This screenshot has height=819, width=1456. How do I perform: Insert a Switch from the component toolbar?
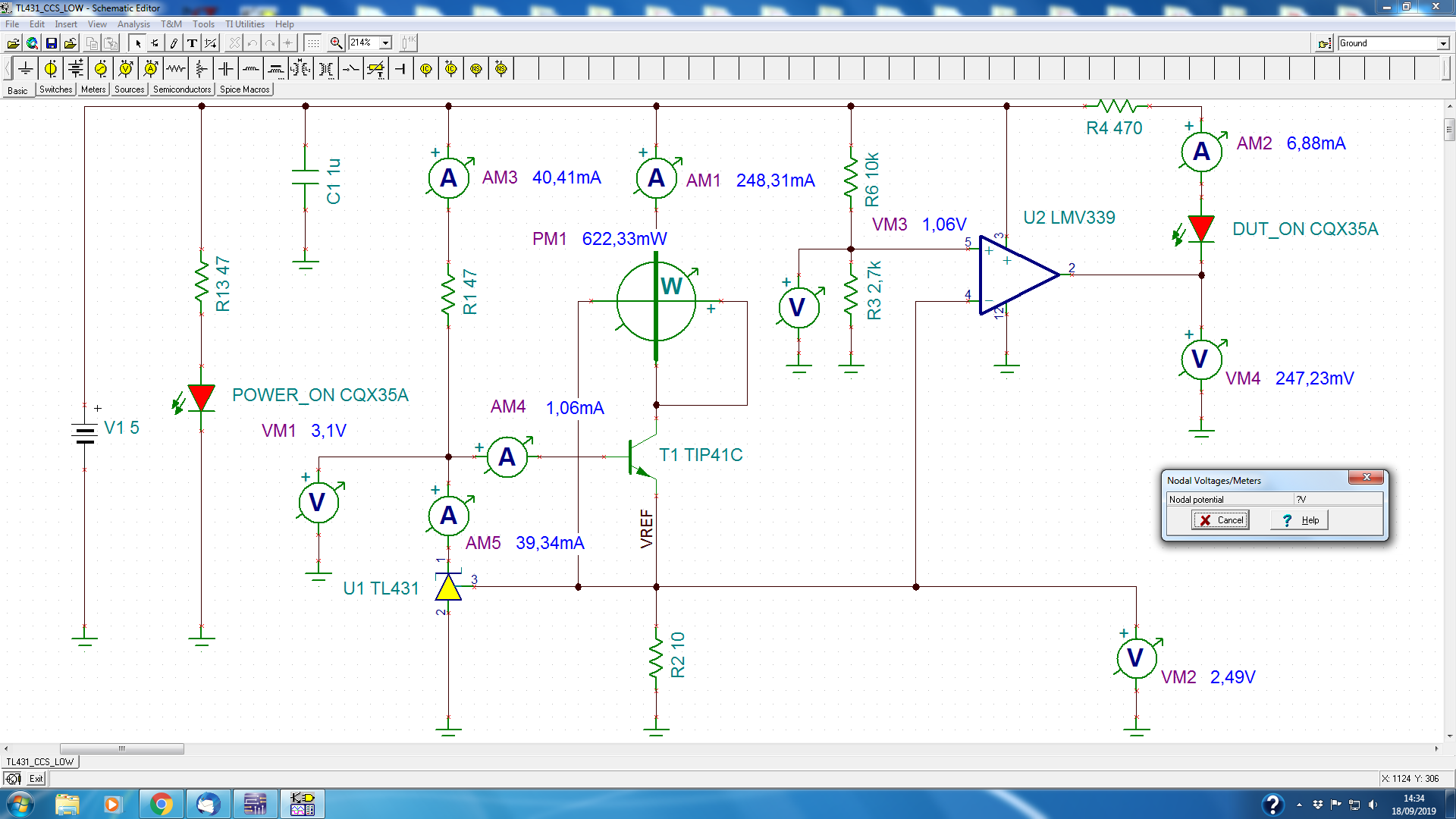click(x=351, y=69)
